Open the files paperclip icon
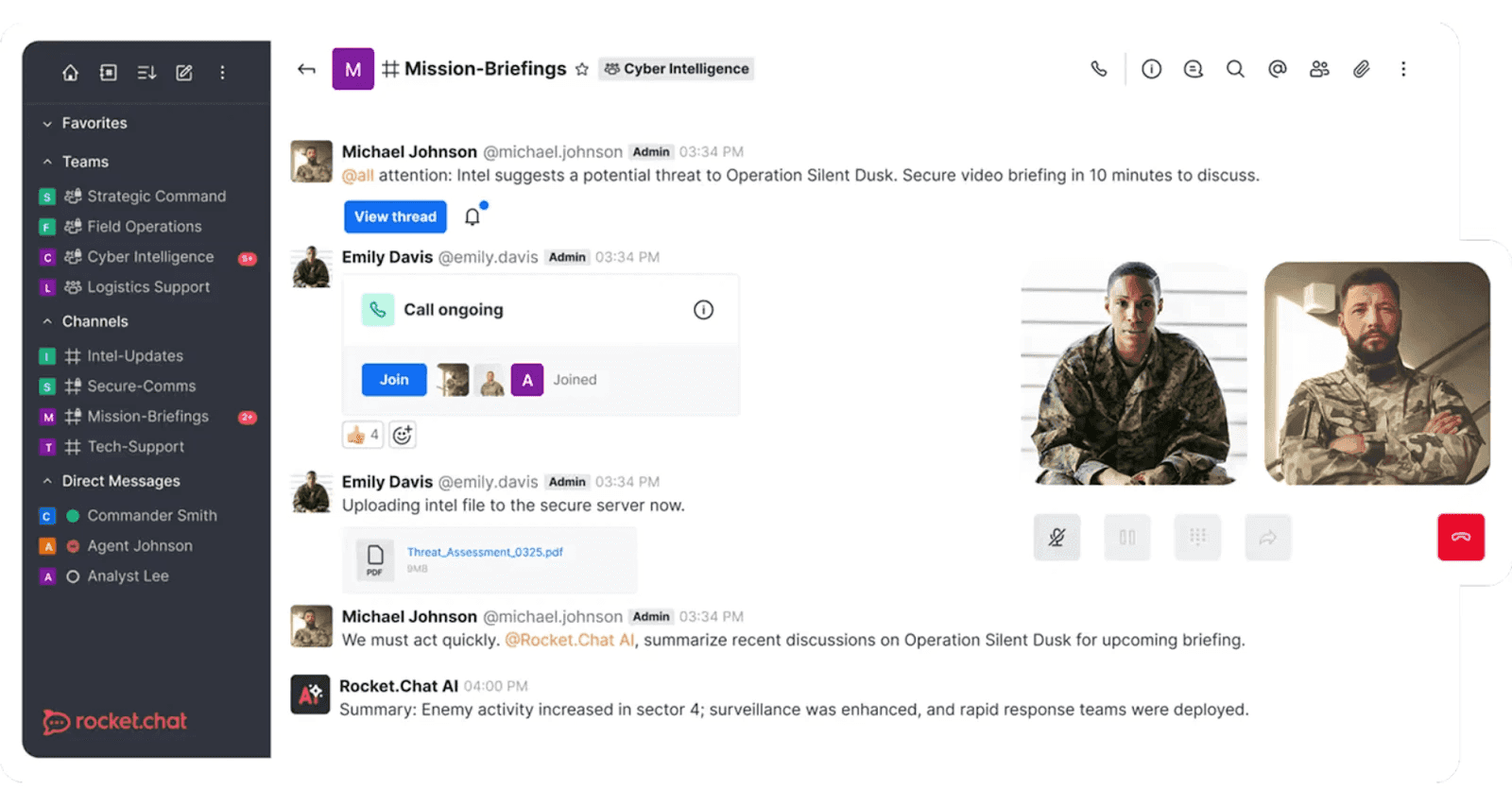This screenshot has height=790, width=1512. (x=1361, y=69)
